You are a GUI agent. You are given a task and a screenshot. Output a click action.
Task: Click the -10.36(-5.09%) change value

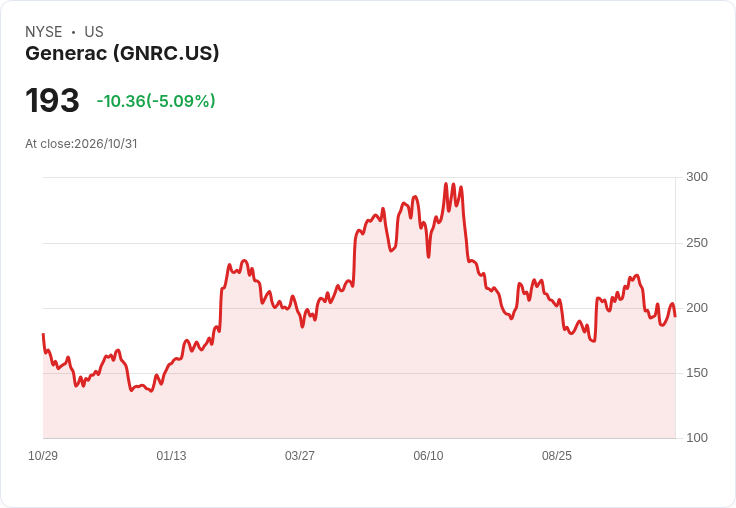(156, 101)
